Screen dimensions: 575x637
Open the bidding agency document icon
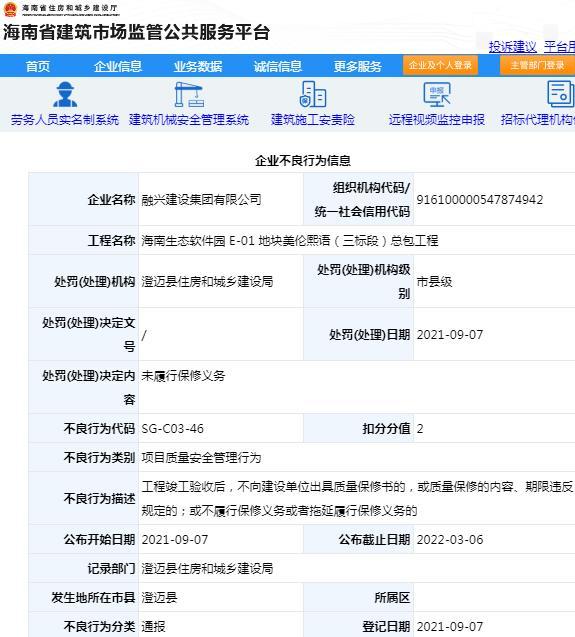click(561, 94)
